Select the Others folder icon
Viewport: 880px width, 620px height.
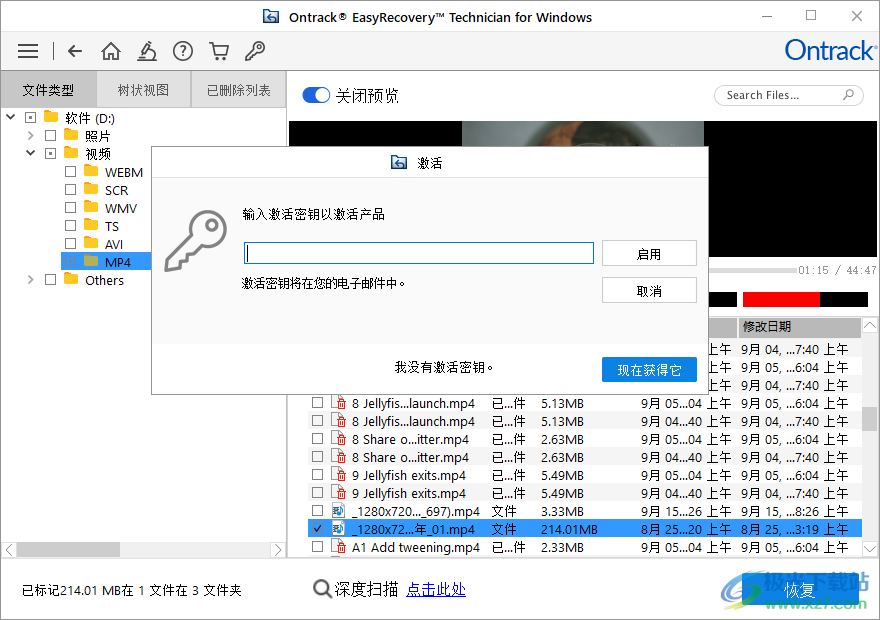(71, 278)
